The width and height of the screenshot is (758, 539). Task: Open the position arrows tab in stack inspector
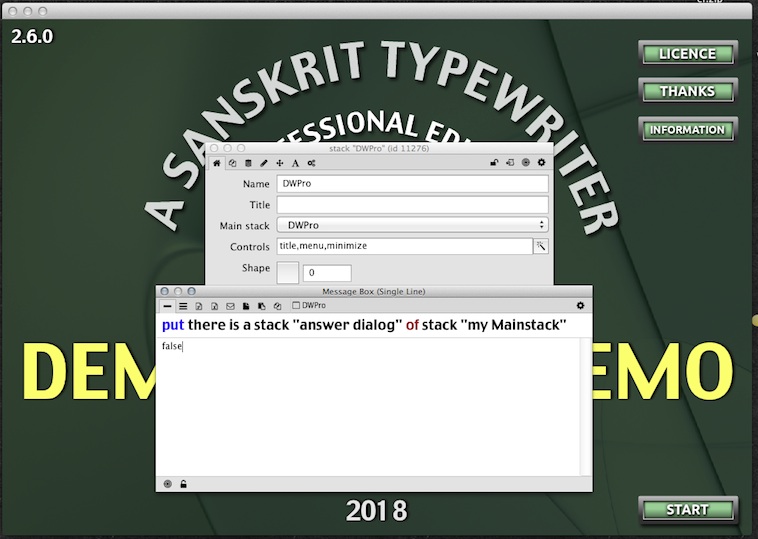(x=279, y=163)
